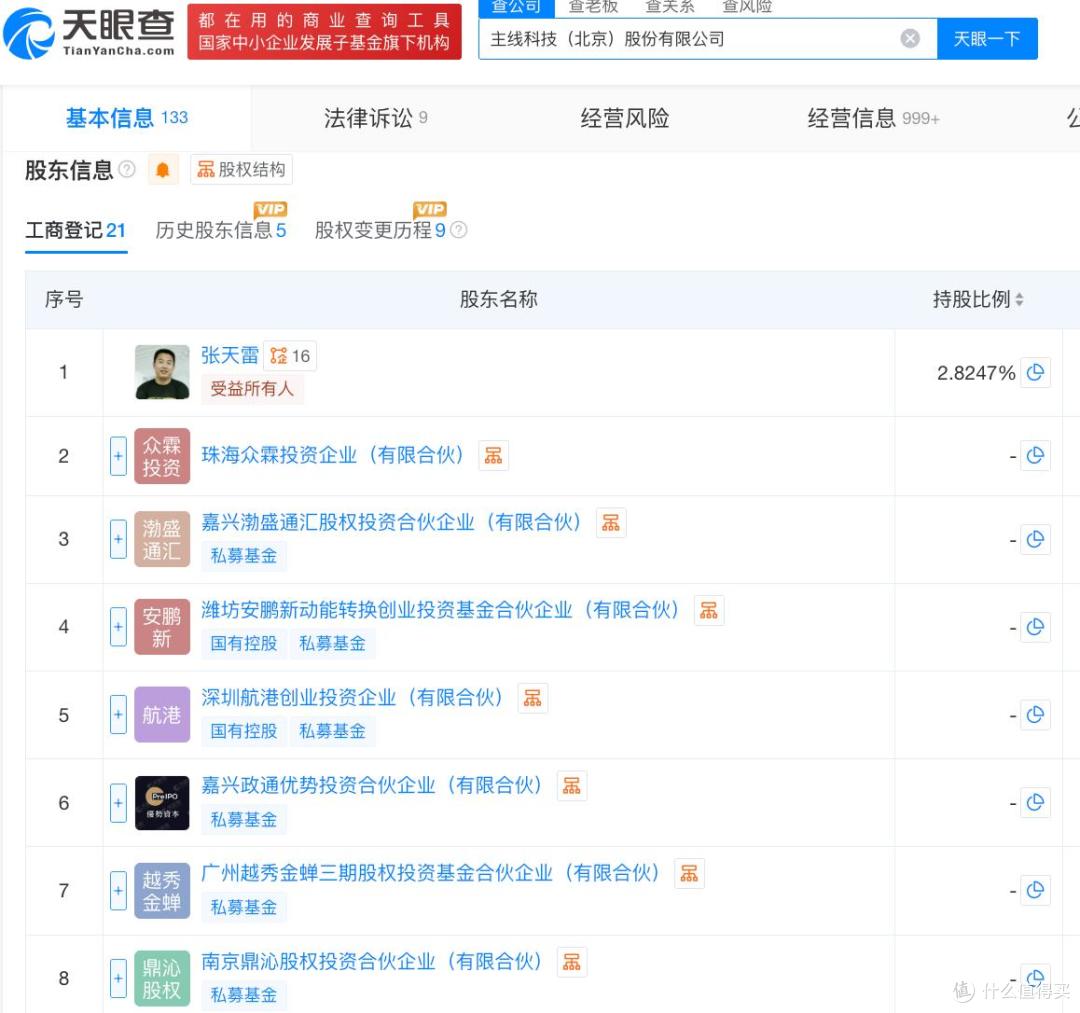Expand the 嘉兴渤盛通汇 row

(118, 539)
